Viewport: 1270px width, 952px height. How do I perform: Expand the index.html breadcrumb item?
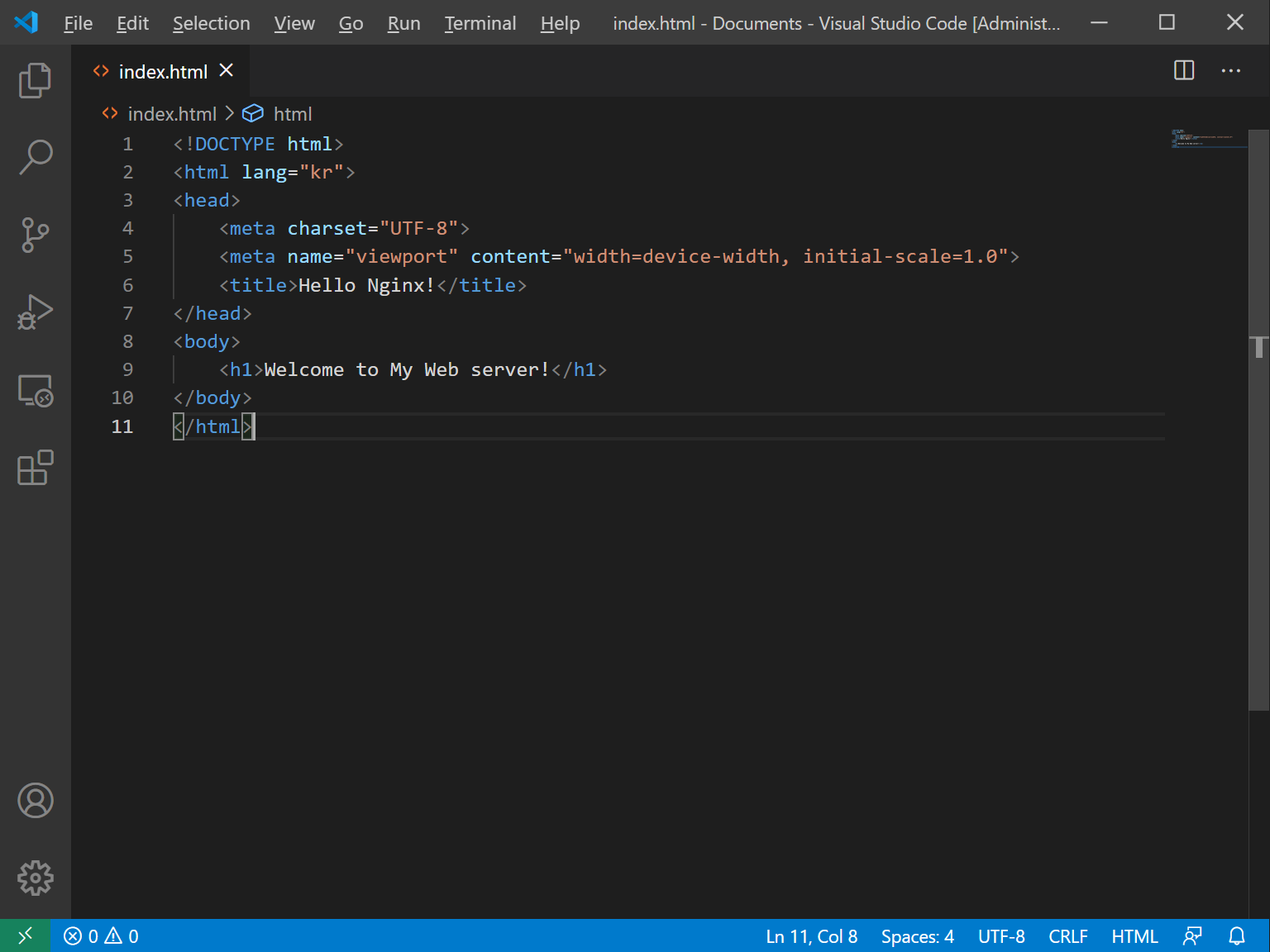click(x=171, y=114)
